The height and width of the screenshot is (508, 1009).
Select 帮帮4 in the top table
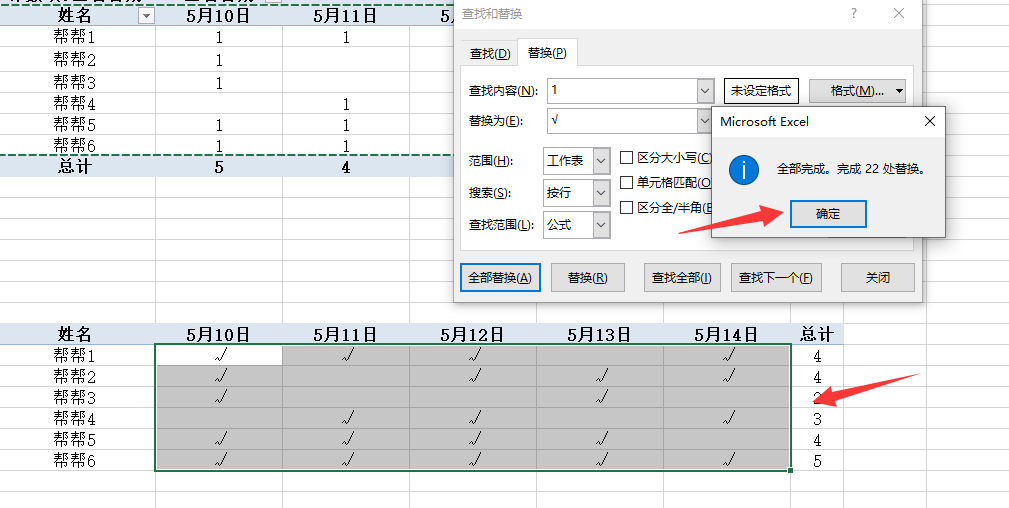click(75, 104)
